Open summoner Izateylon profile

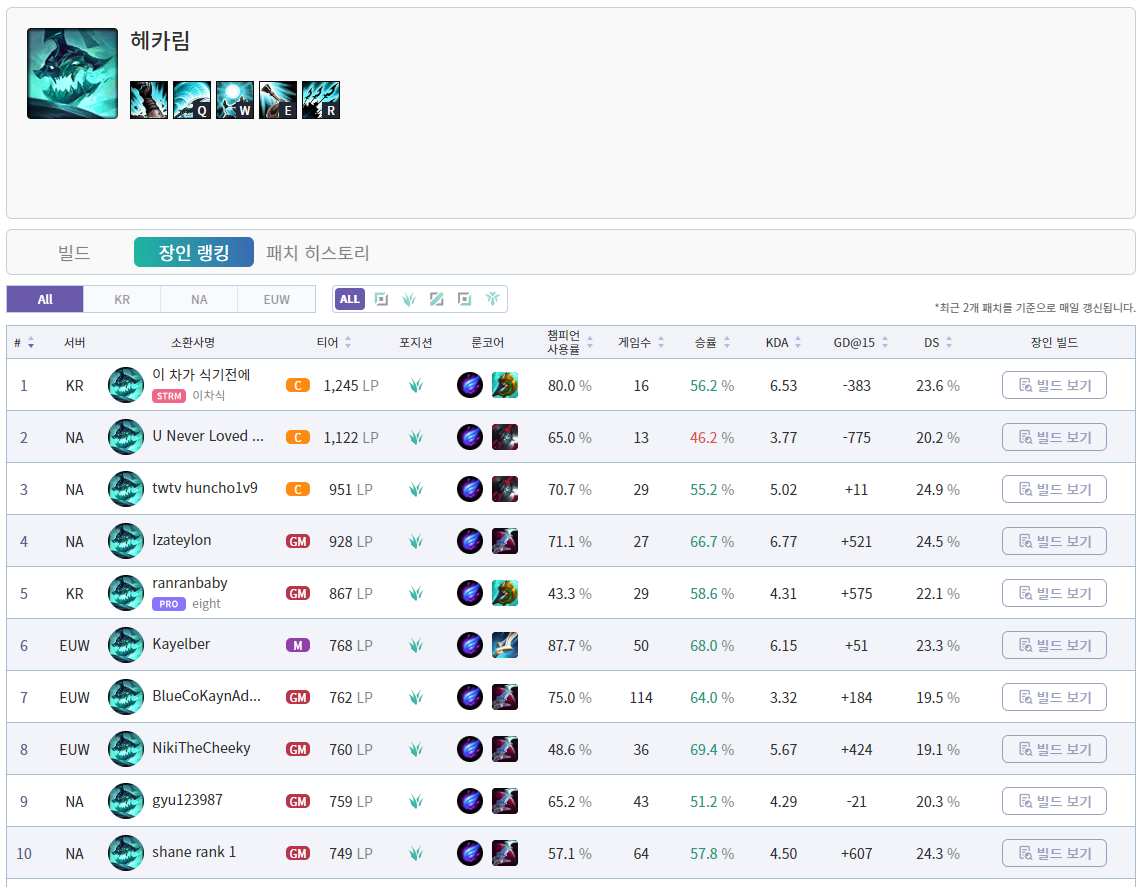coord(182,540)
